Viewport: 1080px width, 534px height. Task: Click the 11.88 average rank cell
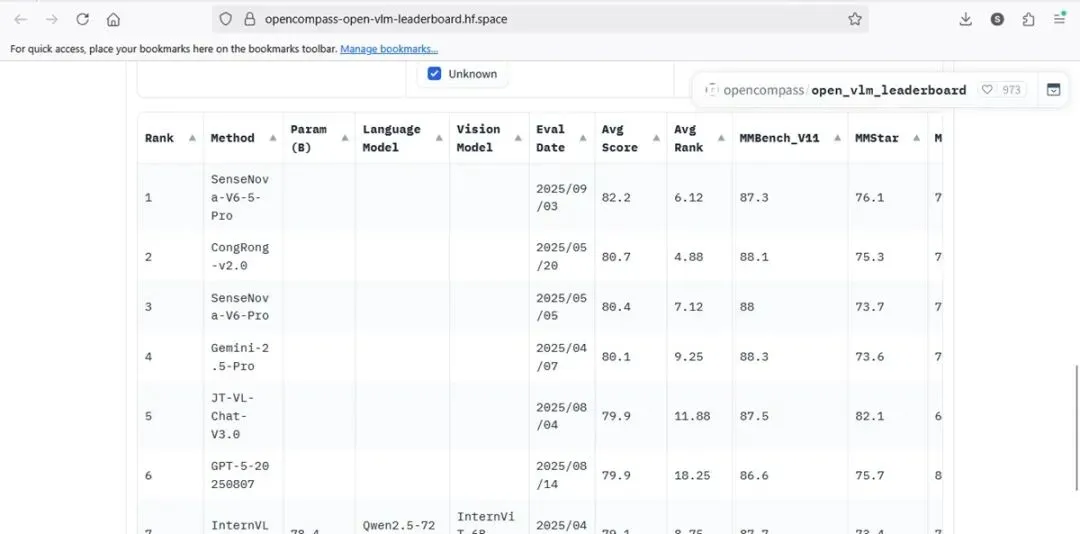[x=700, y=416]
